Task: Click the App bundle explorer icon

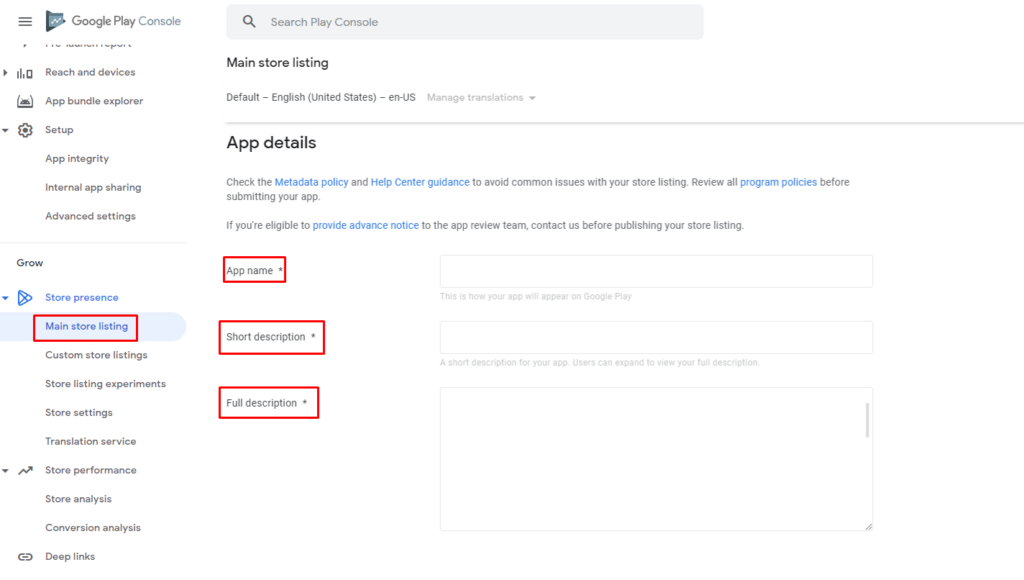Action: (x=25, y=101)
